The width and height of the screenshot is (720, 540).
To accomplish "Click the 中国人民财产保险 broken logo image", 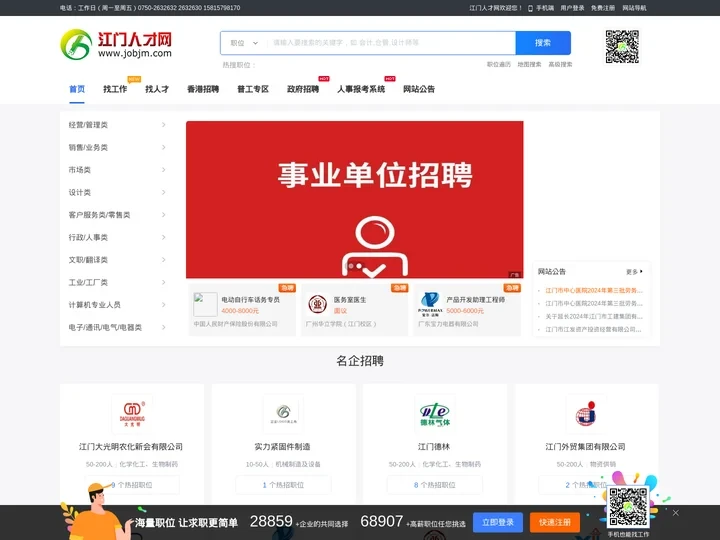I will [205, 304].
